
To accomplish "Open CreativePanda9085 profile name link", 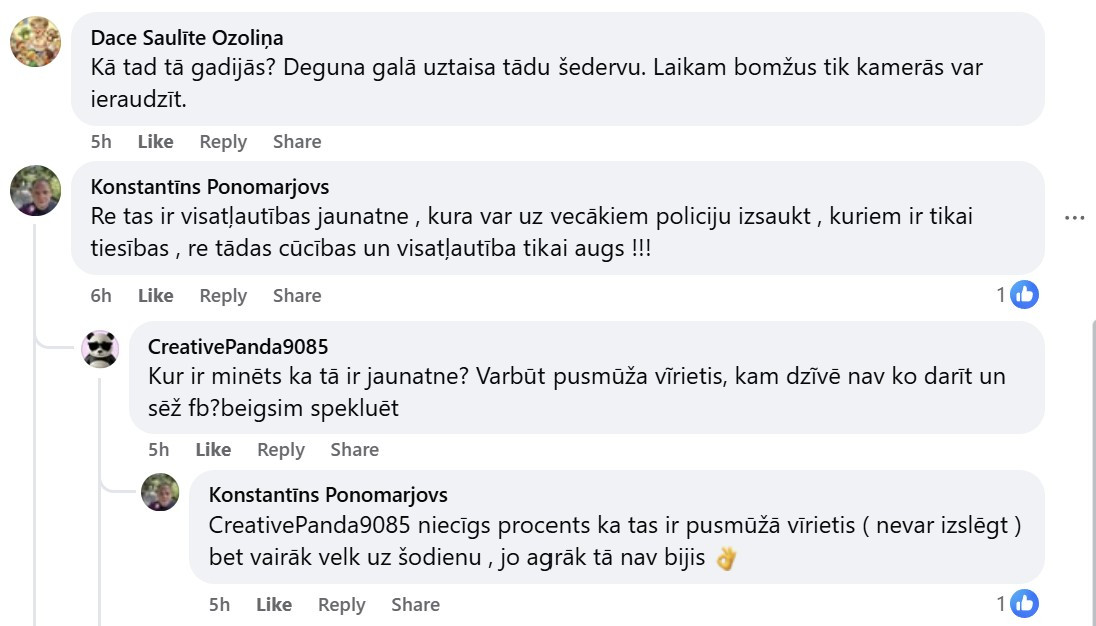I will [238, 347].
